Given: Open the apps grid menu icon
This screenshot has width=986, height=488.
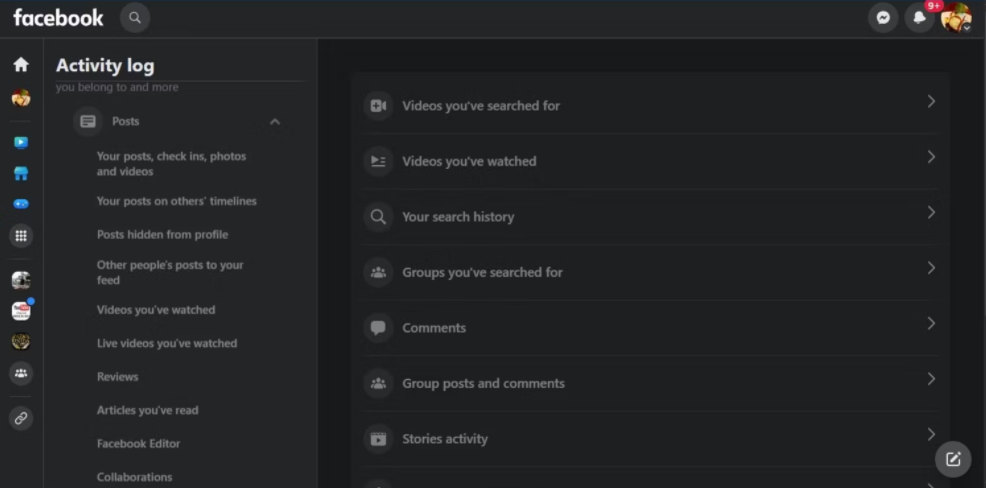Looking at the screenshot, I should [21, 236].
